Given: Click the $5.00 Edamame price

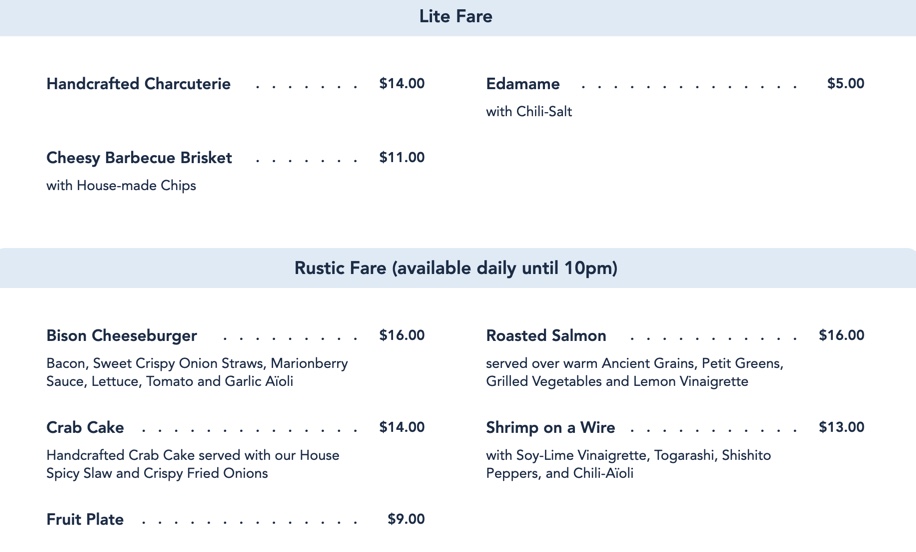Looking at the screenshot, I should click(x=845, y=84).
